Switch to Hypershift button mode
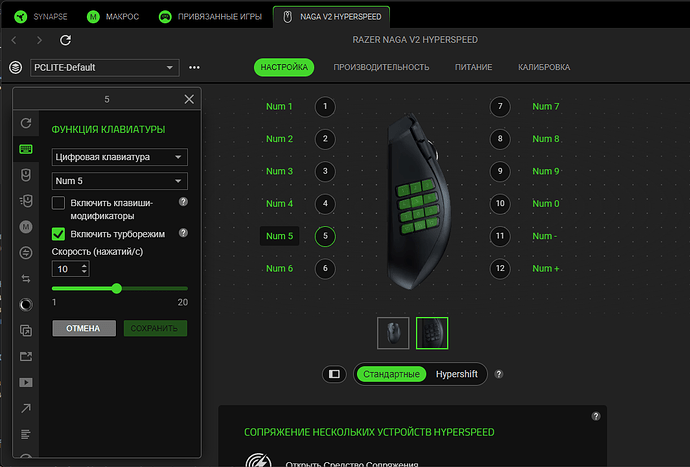The height and width of the screenshot is (467, 690). point(457,374)
